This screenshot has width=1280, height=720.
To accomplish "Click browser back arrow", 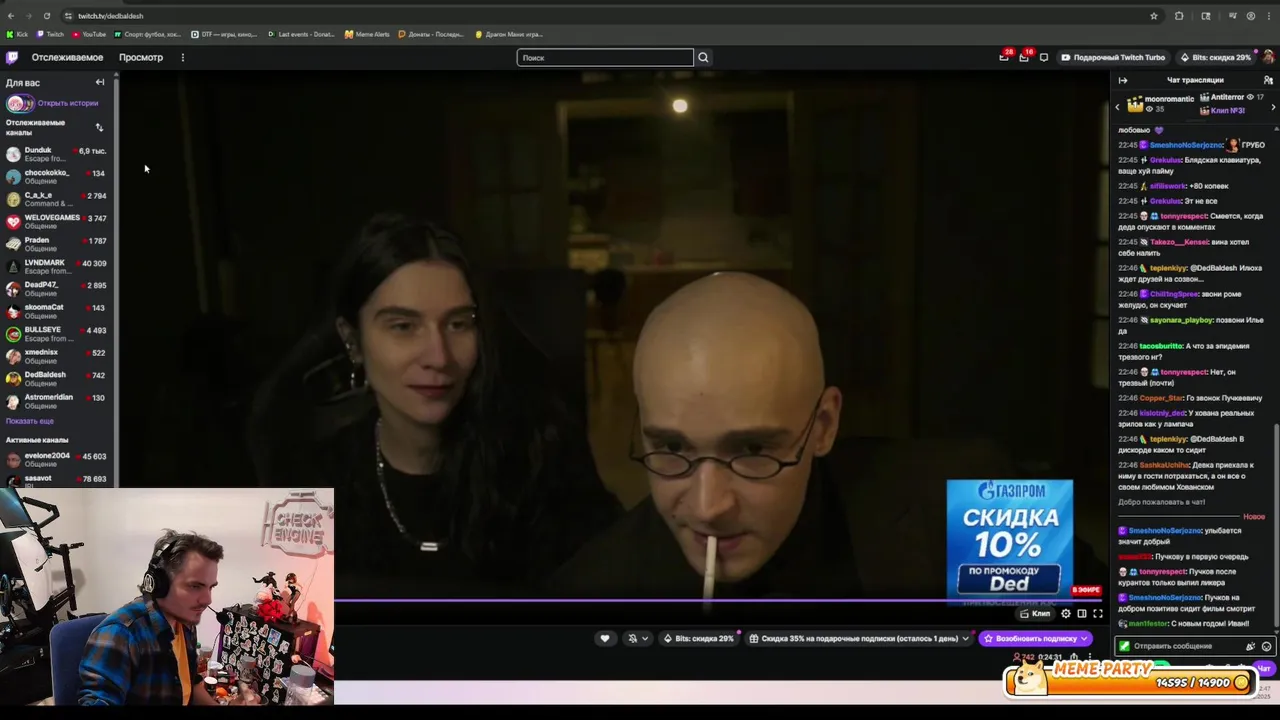I will (11, 16).
